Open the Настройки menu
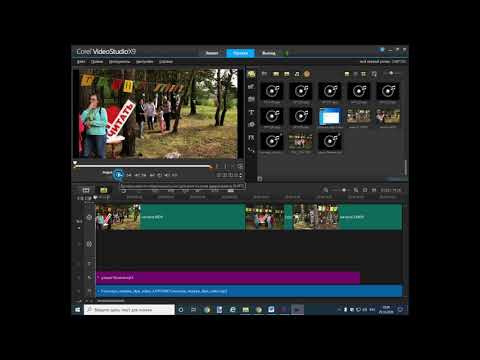The height and width of the screenshot is (360, 480). pyautogui.click(x=144, y=62)
